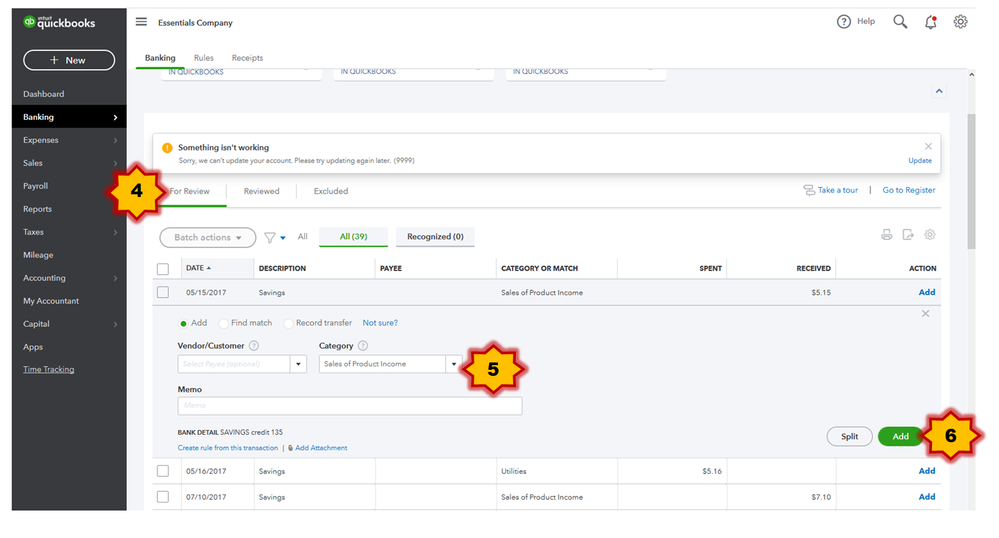Image resolution: width=999 pixels, height=538 pixels.
Task: Open the Reviewed tab
Action: point(261,191)
